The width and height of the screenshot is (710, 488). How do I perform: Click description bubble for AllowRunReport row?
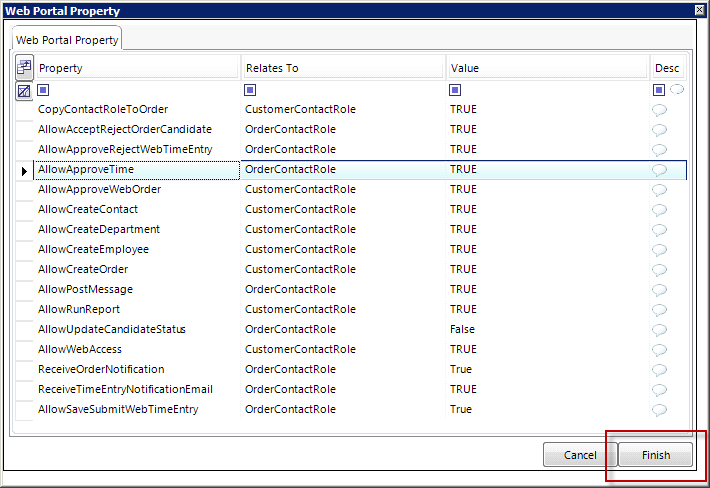(x=659, y=309)
